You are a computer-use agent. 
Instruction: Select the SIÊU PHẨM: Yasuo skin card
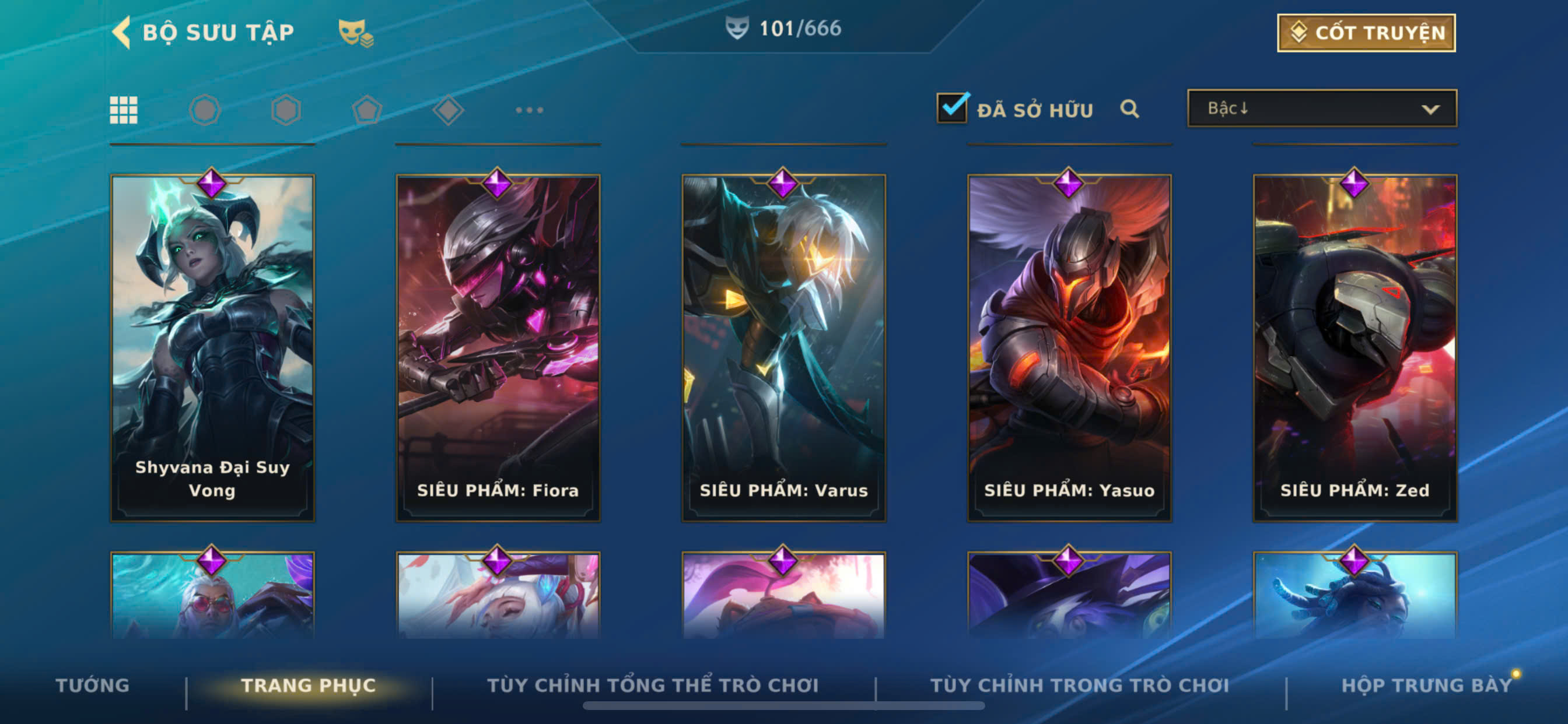[x=1069, y=348]
